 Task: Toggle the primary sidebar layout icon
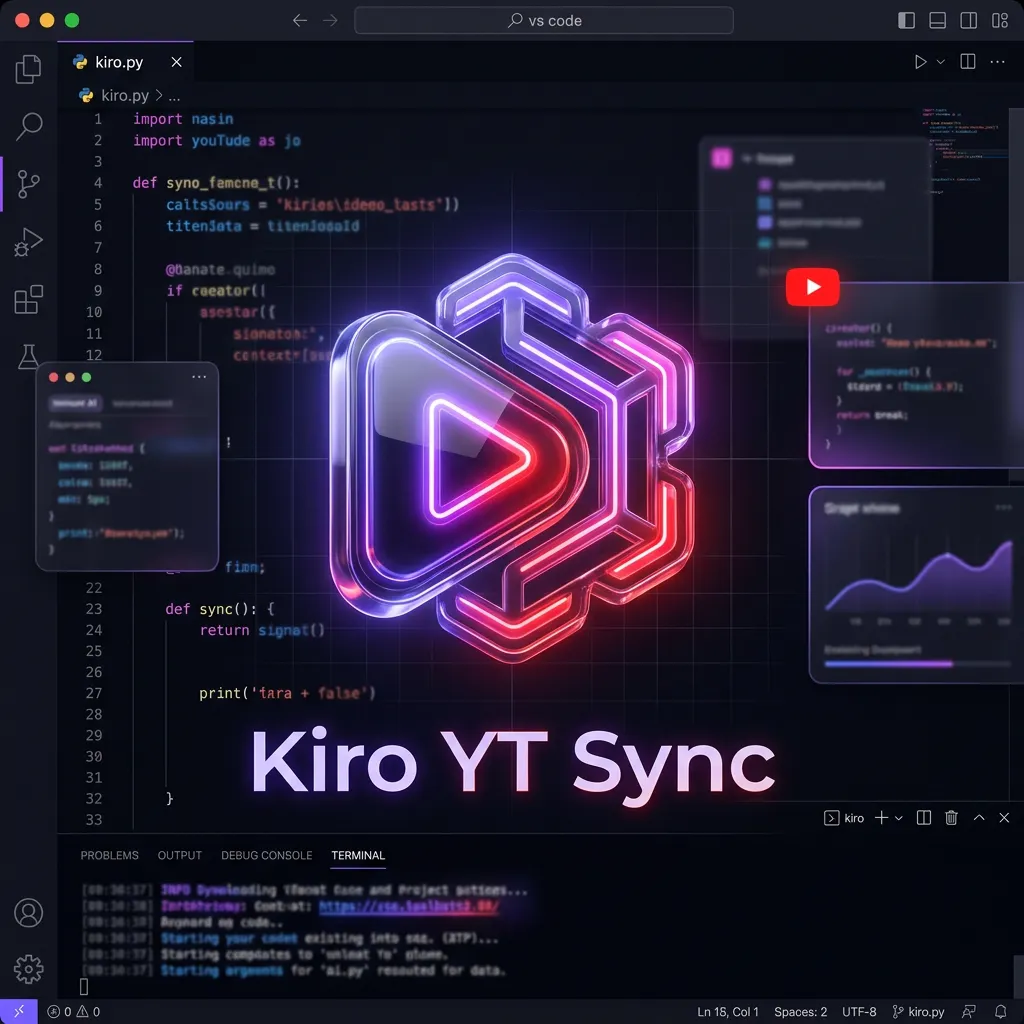[906, 20]
